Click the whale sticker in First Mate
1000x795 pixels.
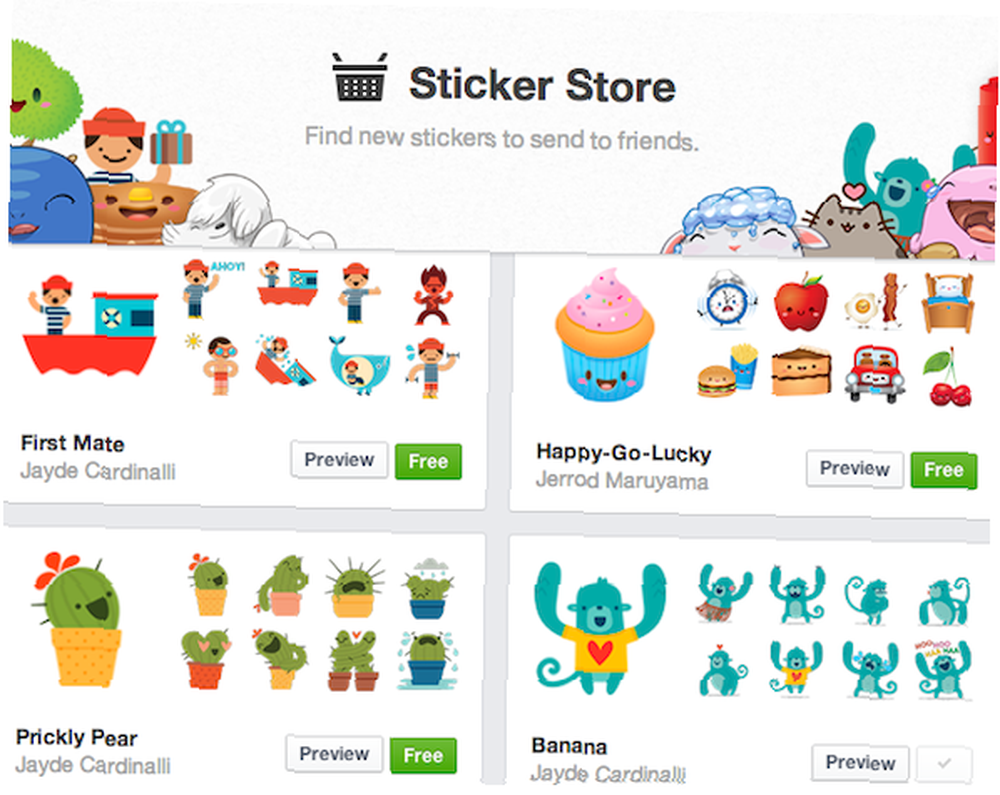(358, 365)
